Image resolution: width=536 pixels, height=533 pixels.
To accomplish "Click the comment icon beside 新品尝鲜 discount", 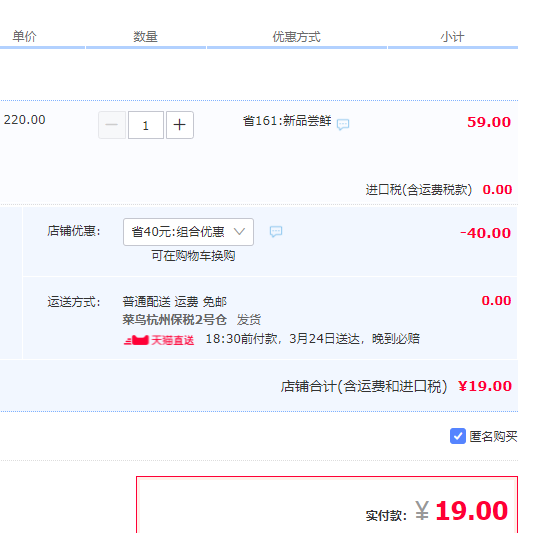I will (x=343, y=124).
